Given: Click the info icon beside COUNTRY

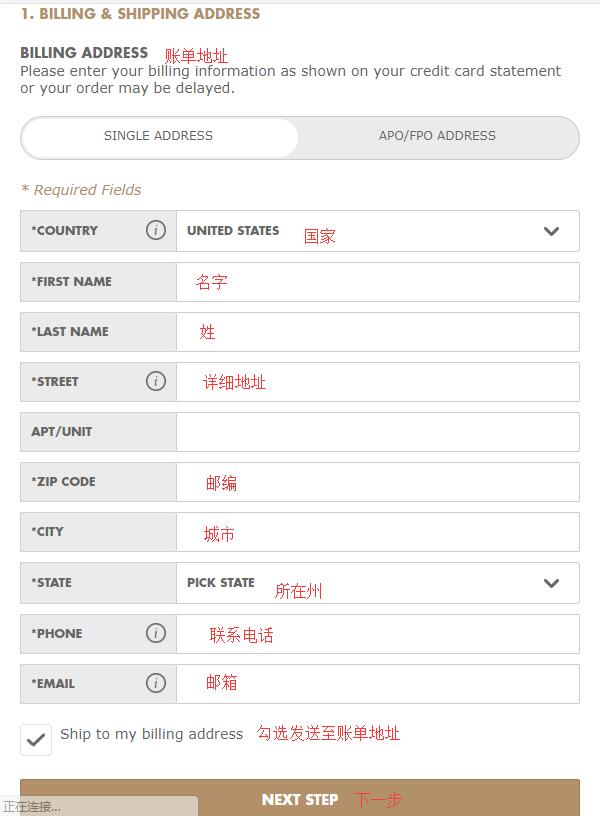Looking at the screenshot, I should [x=156, y=230].
